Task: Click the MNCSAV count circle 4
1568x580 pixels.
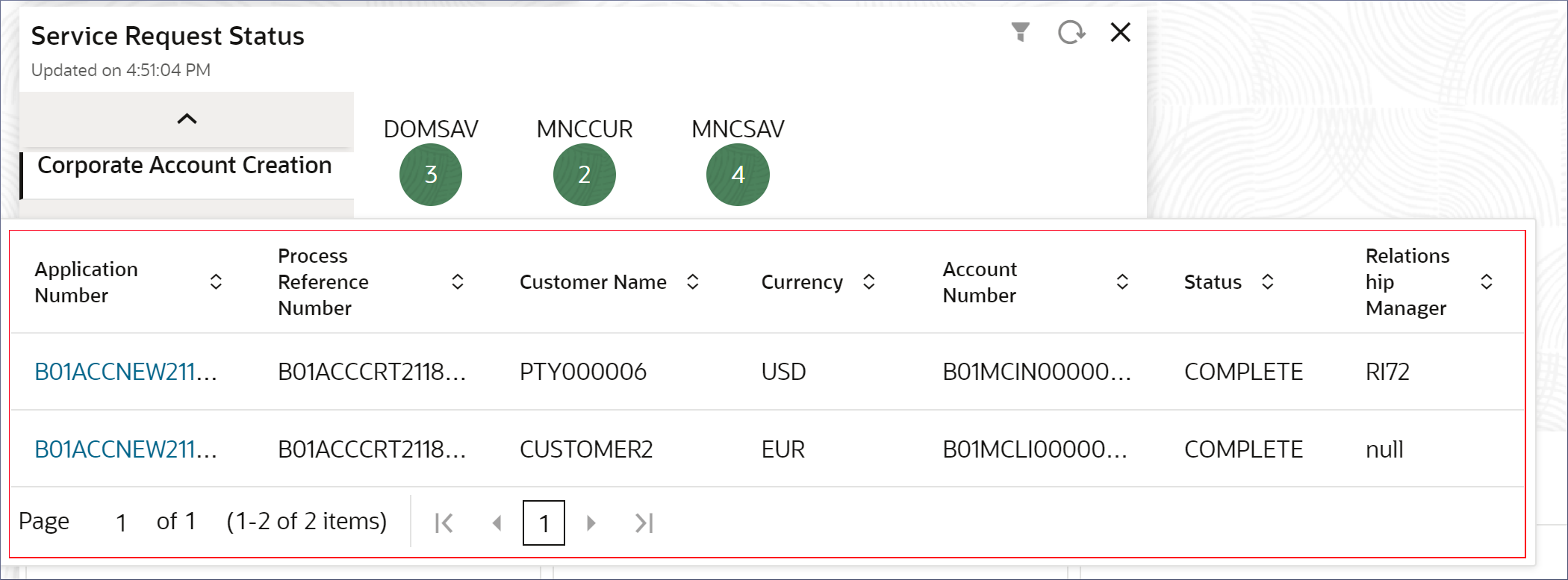Action: 738,175
